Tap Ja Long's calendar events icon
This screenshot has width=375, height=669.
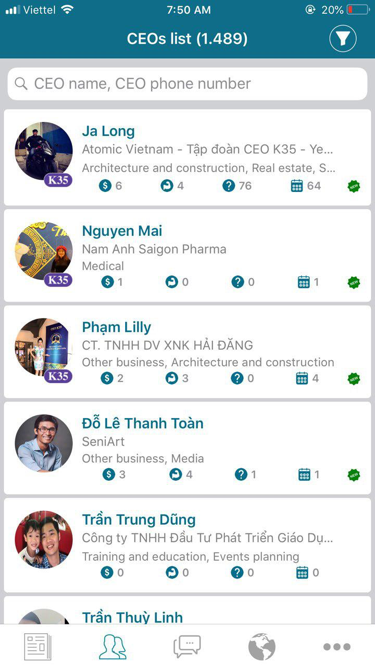coord(297,186)
